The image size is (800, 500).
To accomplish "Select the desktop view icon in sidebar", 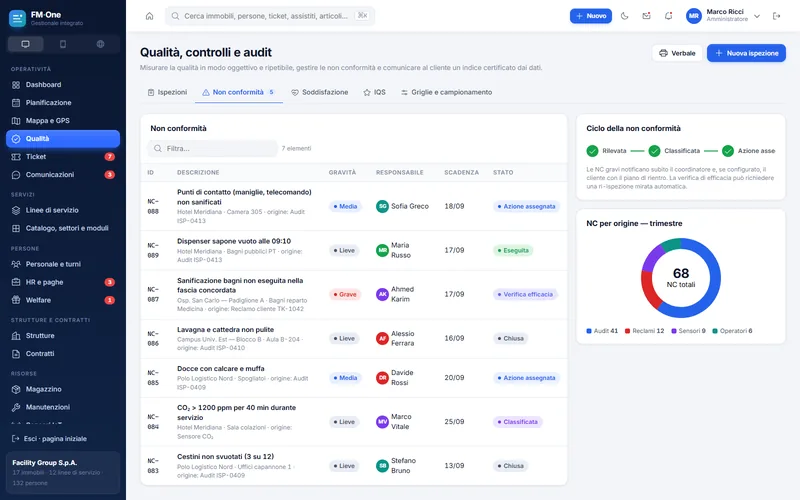I will click(x=26, y=44).
